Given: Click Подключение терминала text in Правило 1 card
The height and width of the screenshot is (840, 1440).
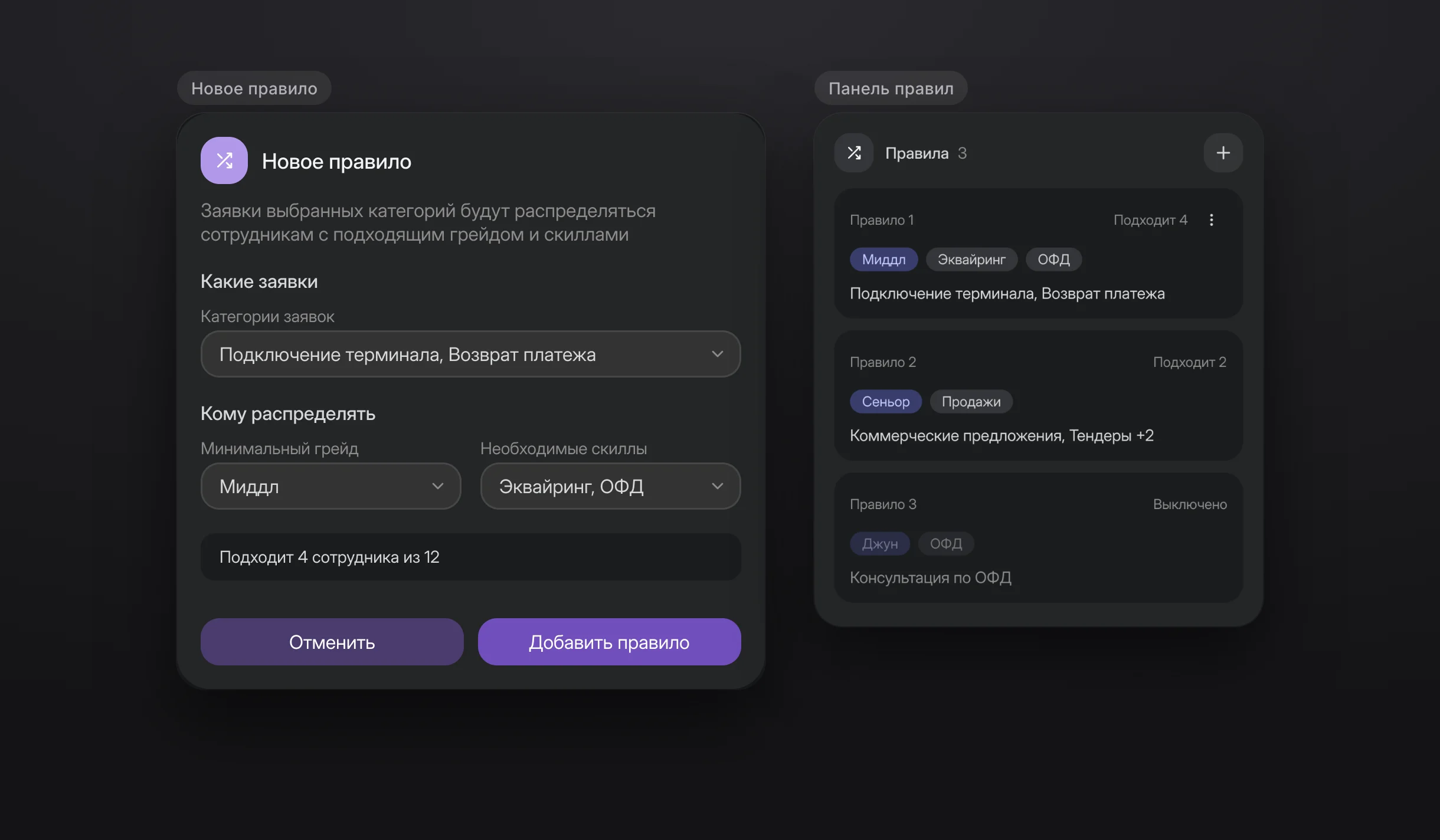Looking at the screenshot, I should [942, 294].
